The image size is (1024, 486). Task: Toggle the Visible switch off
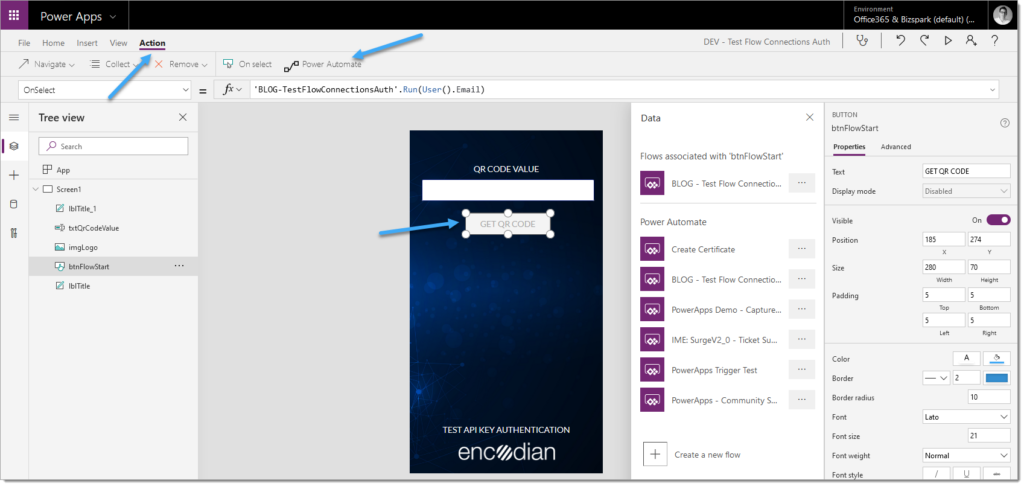pyautogui.click(x=999, y=220)
